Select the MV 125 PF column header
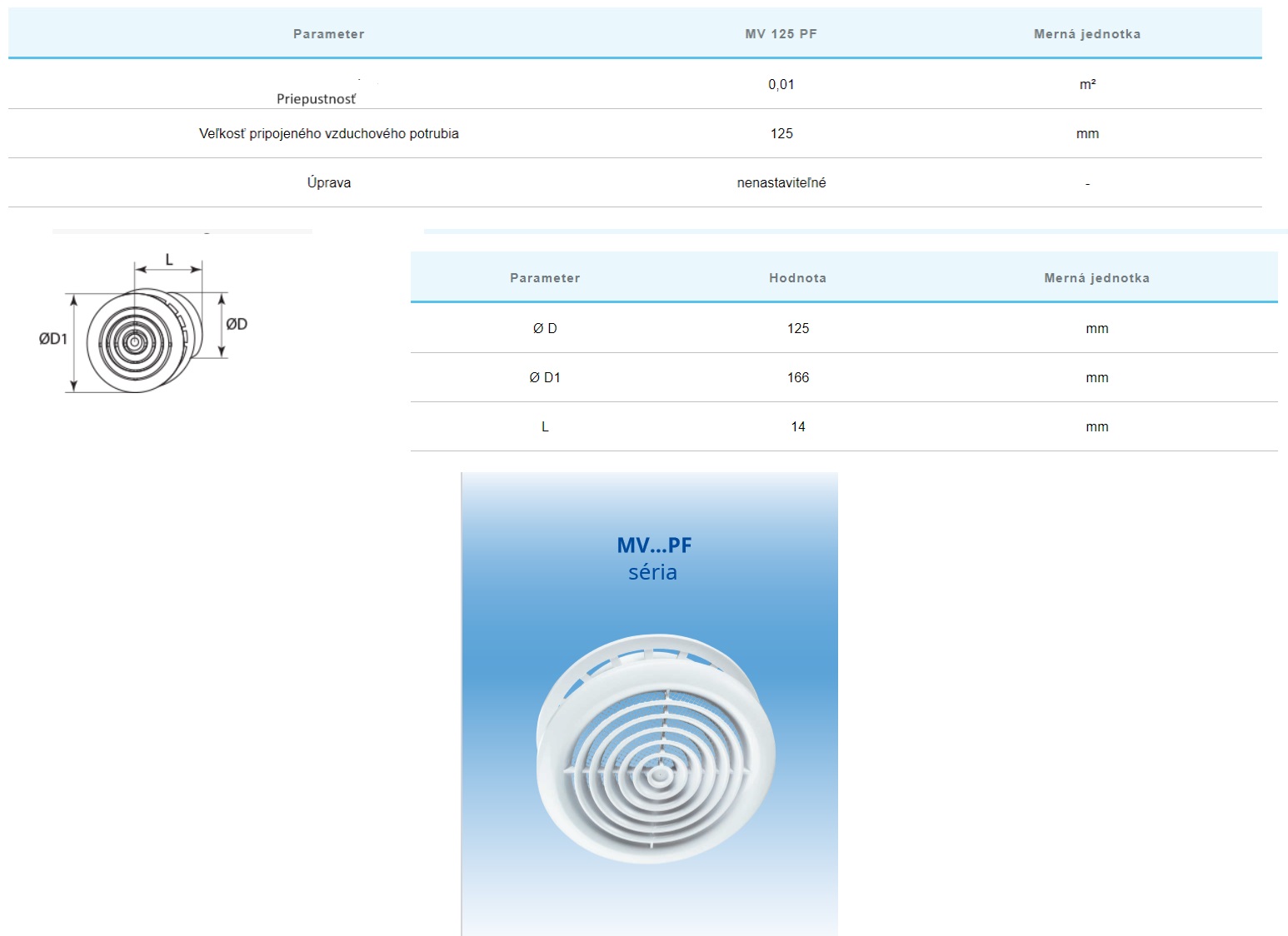The height and width of the screenshot is (936, 1288). [781, 34]
